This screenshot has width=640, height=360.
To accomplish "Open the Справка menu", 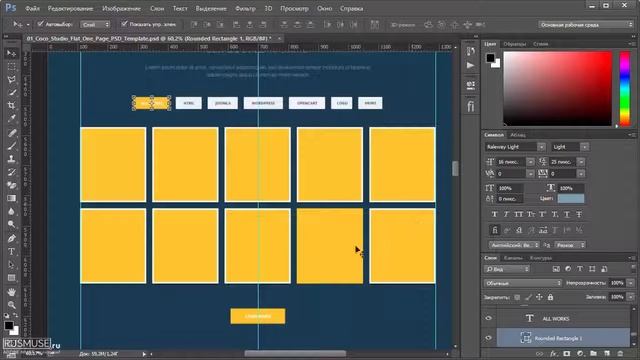I will pyautogui.click(x=351, y=8).
